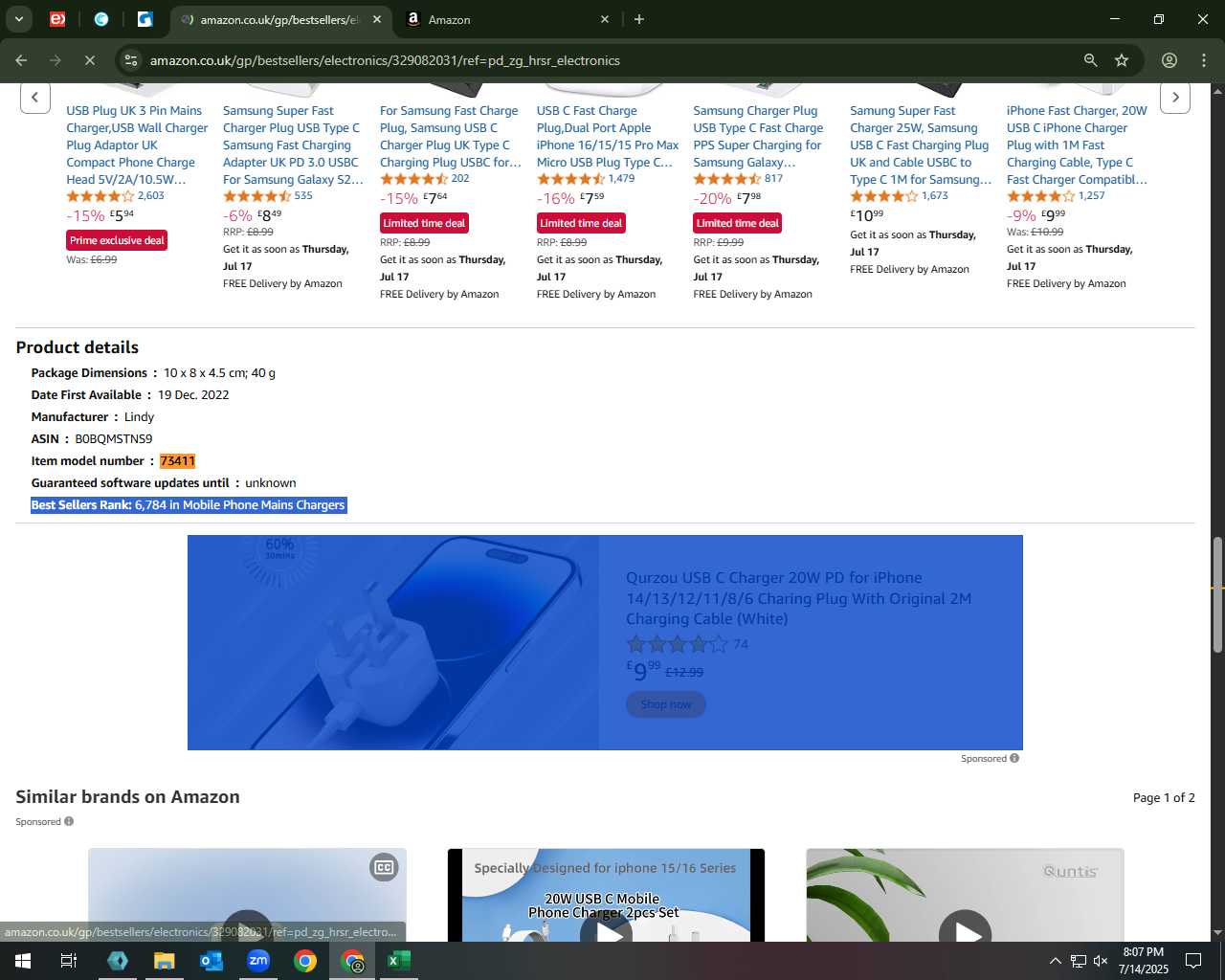
Task: Show next carousel products arrow
Action: 1175,97
